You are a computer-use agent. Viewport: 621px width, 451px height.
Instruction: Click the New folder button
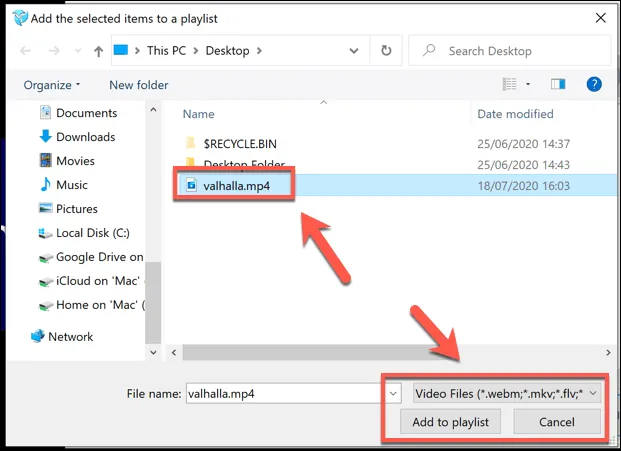pos(139,86)
